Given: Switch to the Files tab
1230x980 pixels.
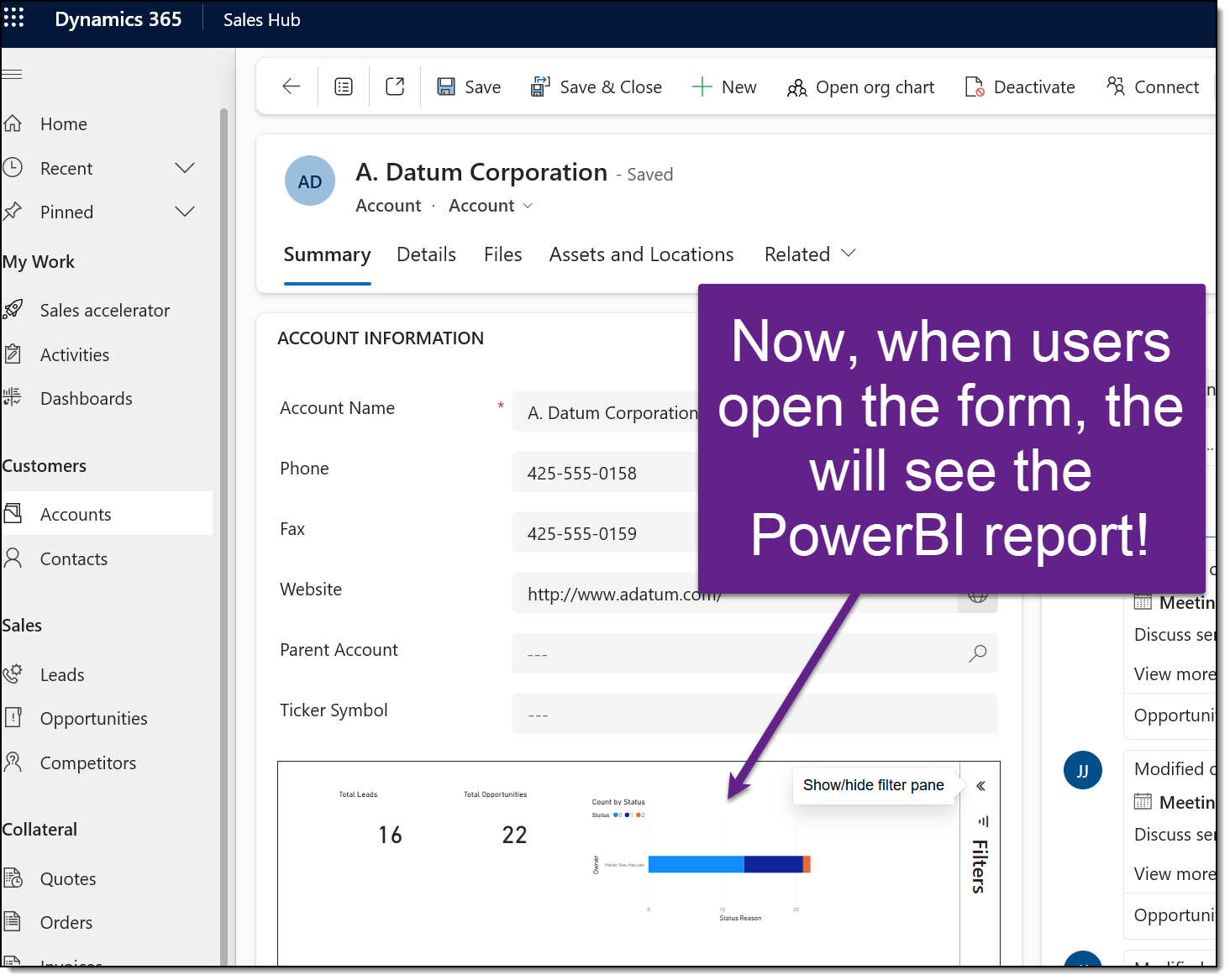Looking at the screenshot, I should tap(502, 254).
